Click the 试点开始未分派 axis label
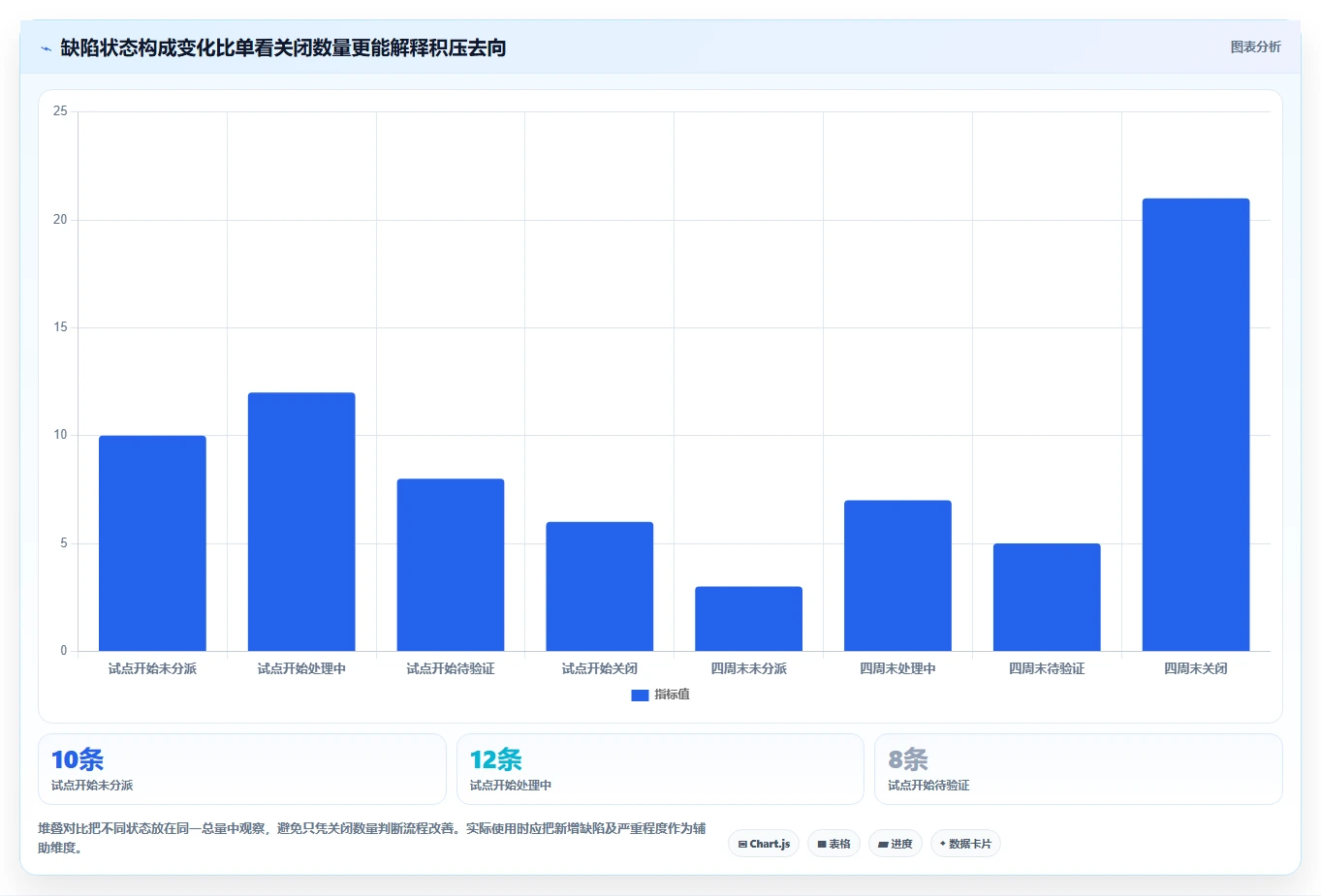The width and height of the screenshot is (1321, 896). [x=152, y=668]
